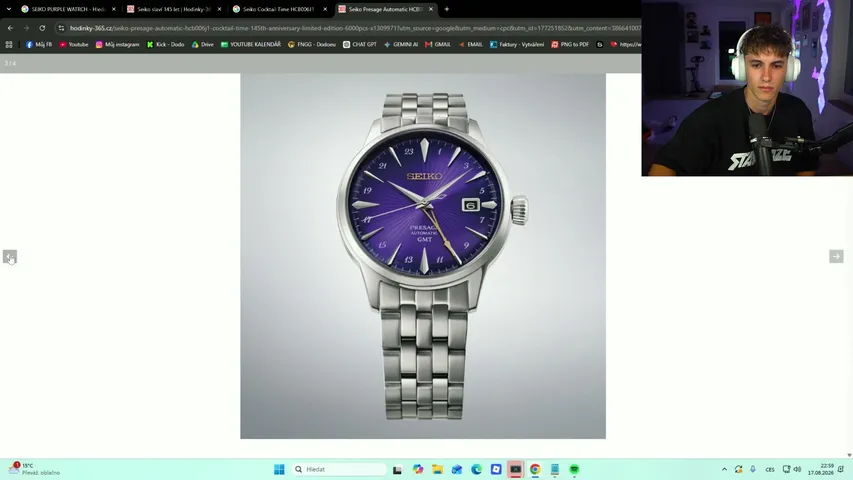Click the purple Seiko watch image
Image resolution: width=853 pixels, height=480 pixels.
tap(423, 256)
